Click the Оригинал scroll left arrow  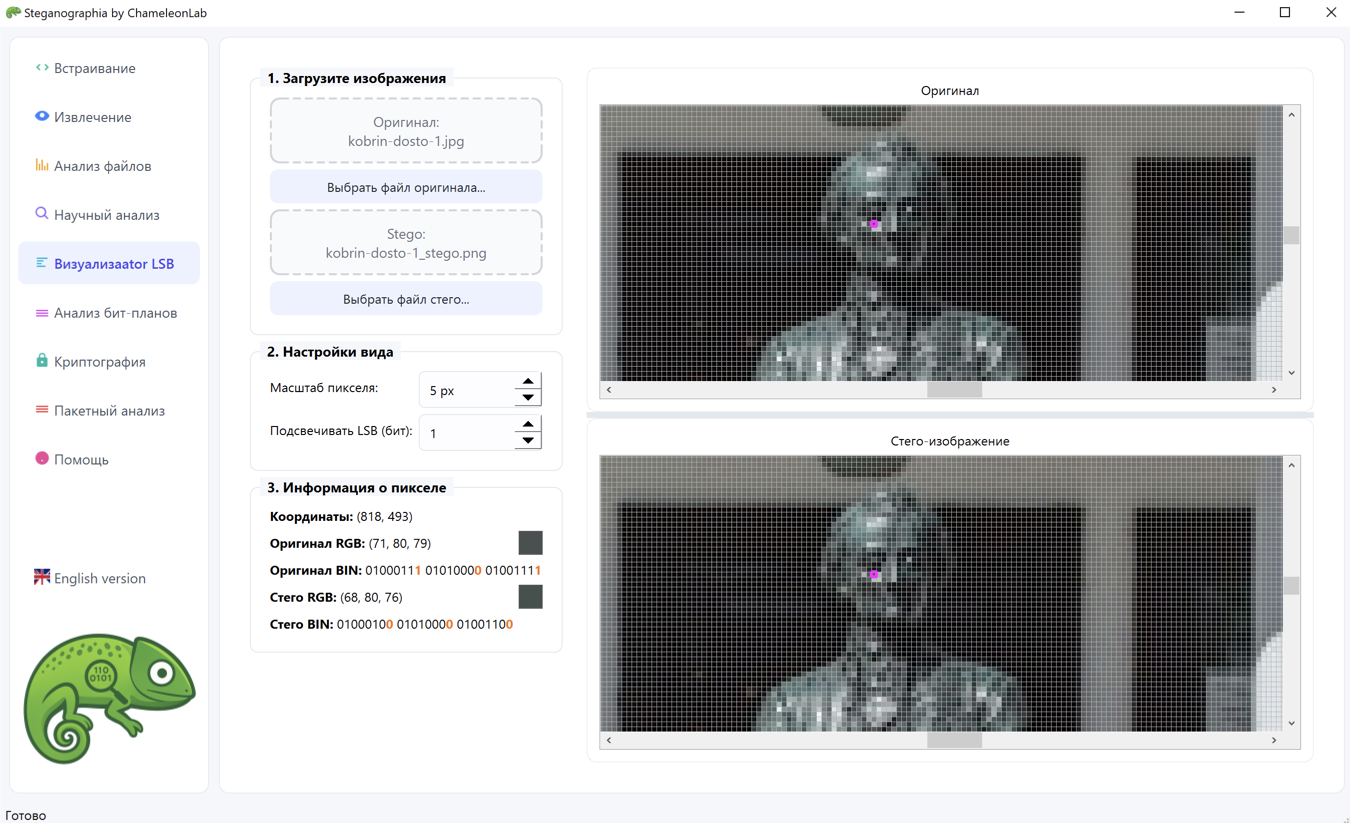point(609,390)
